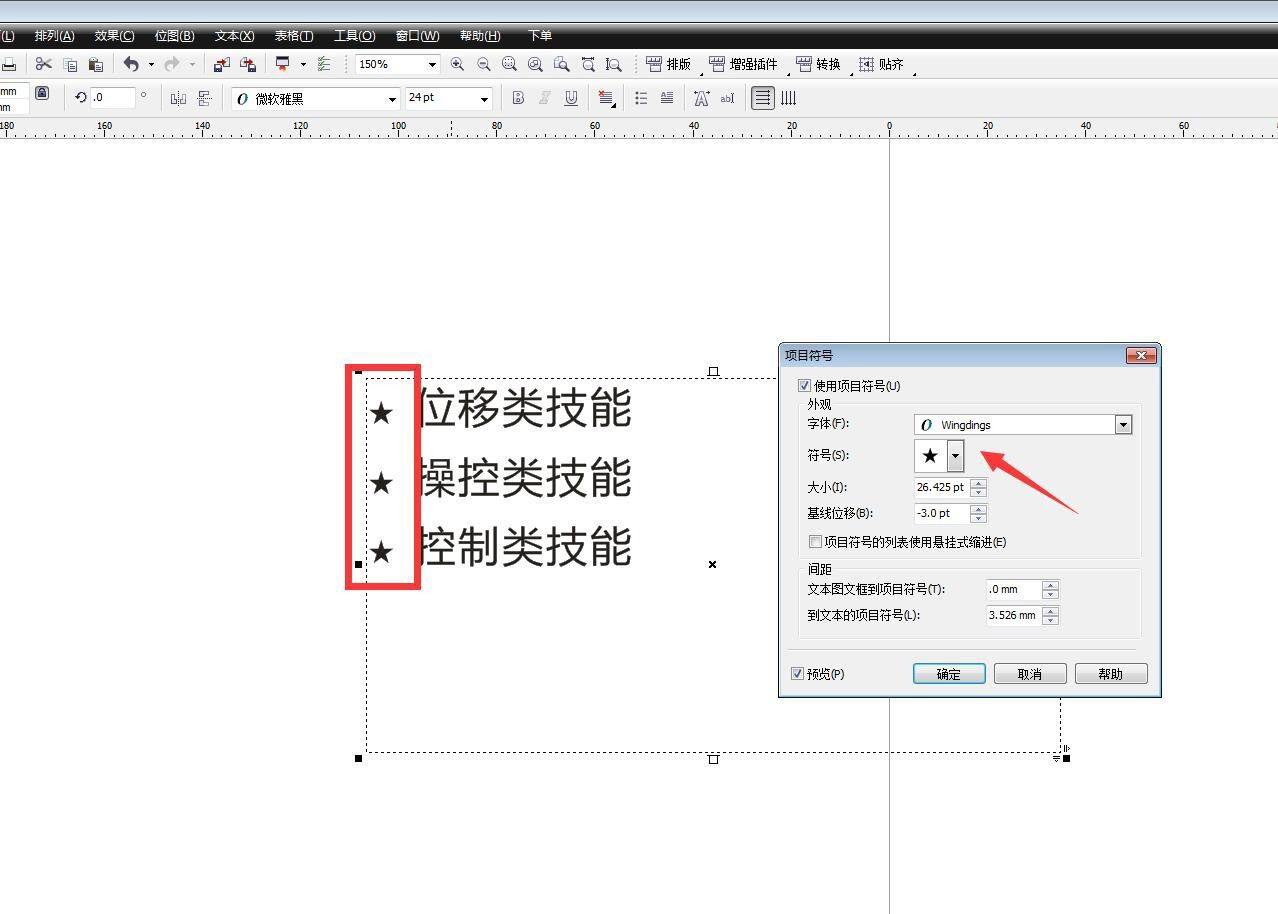Screen dimensions: 1278x914
Task: Click the Zoom to selected icon
Action: 510,64
